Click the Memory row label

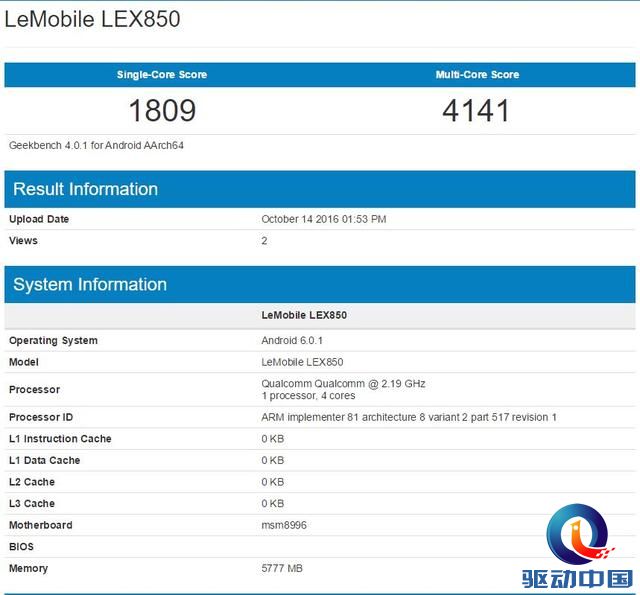pos(28,568)
